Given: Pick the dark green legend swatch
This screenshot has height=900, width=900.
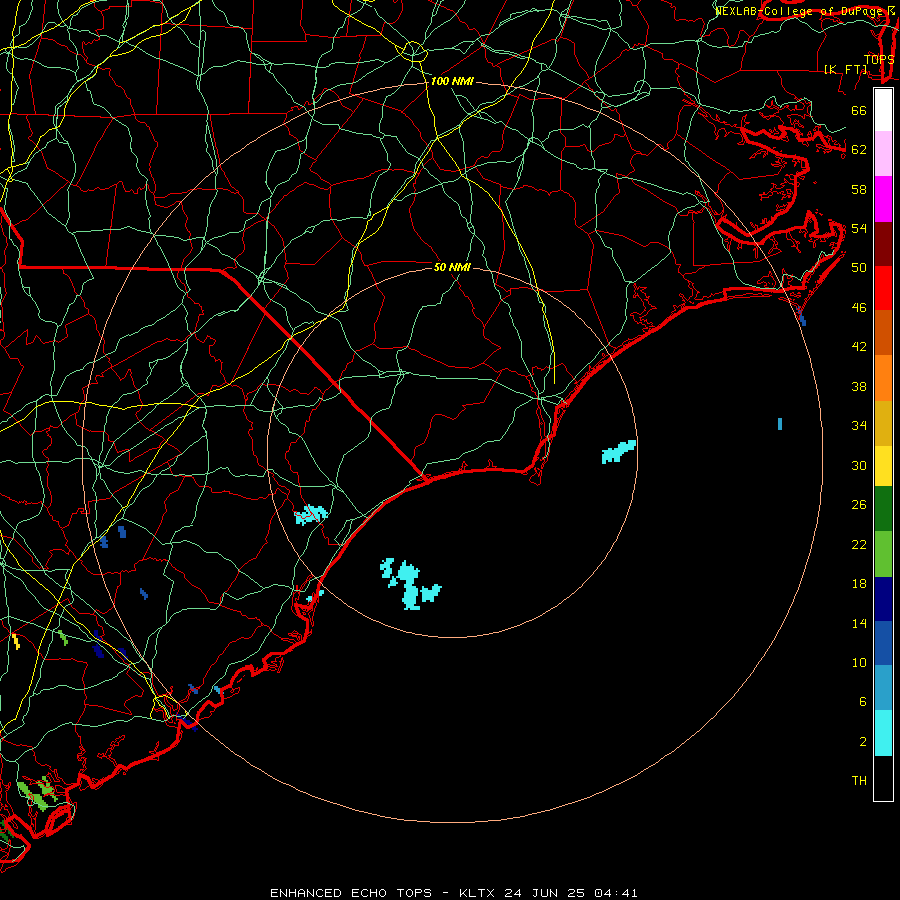Looking at the screenshot, I should (x=883, y=509).
